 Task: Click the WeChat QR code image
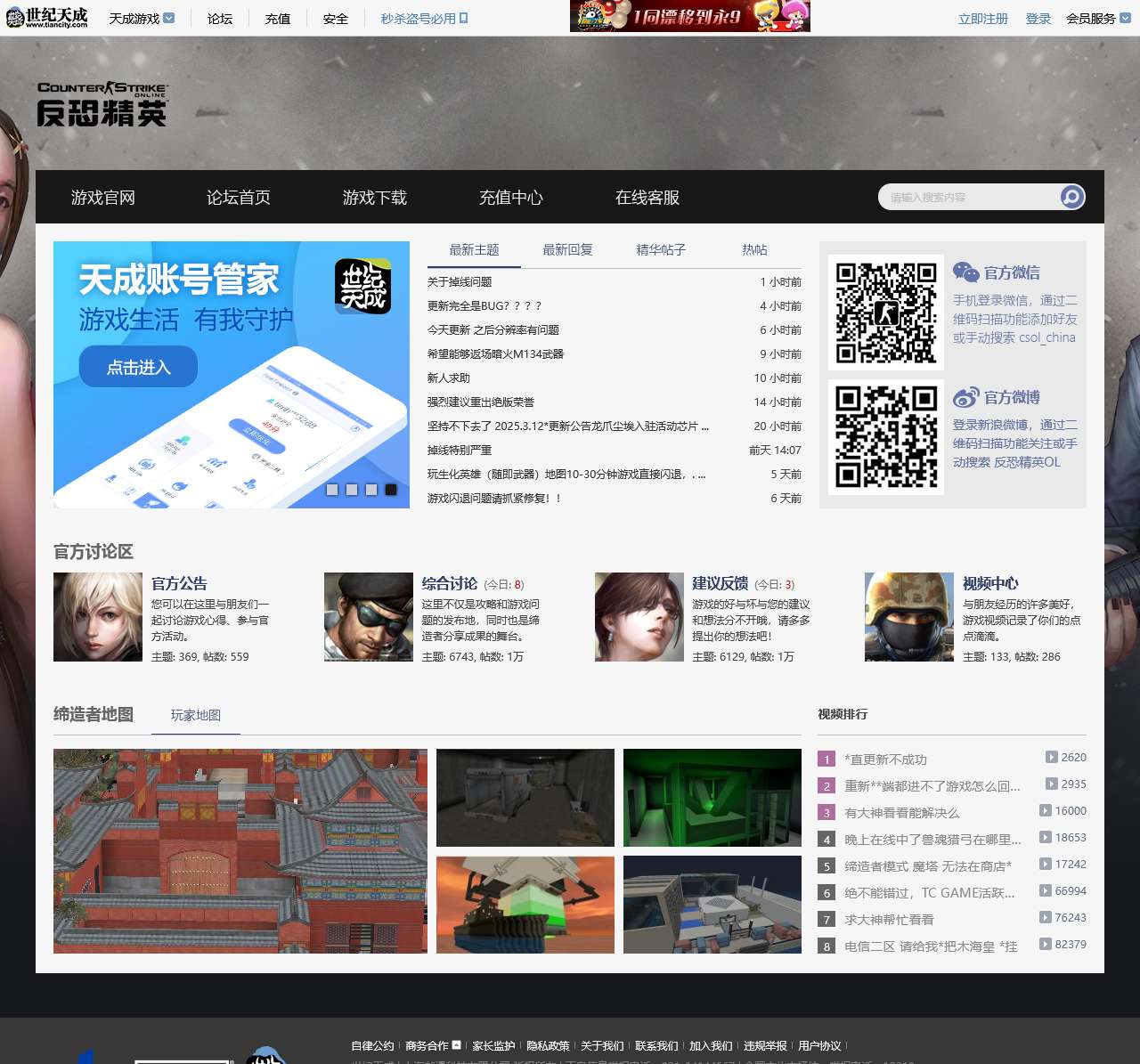[886, 313]
